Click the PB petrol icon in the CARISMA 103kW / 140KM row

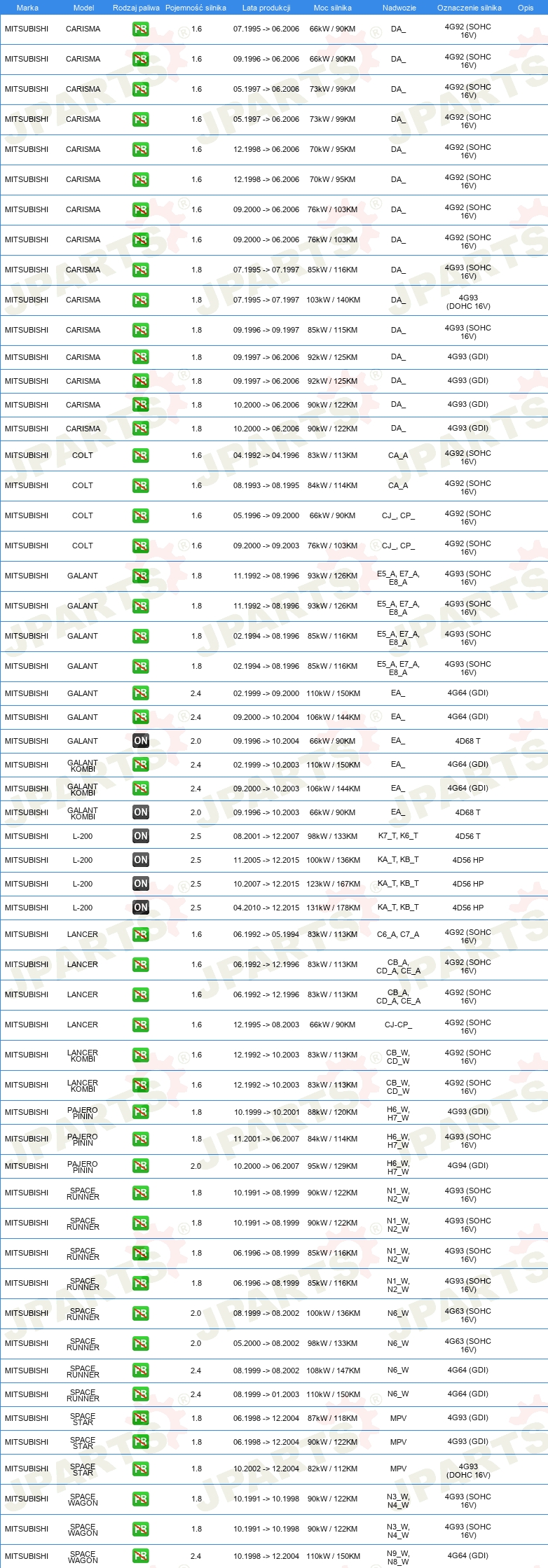[141, 300]
